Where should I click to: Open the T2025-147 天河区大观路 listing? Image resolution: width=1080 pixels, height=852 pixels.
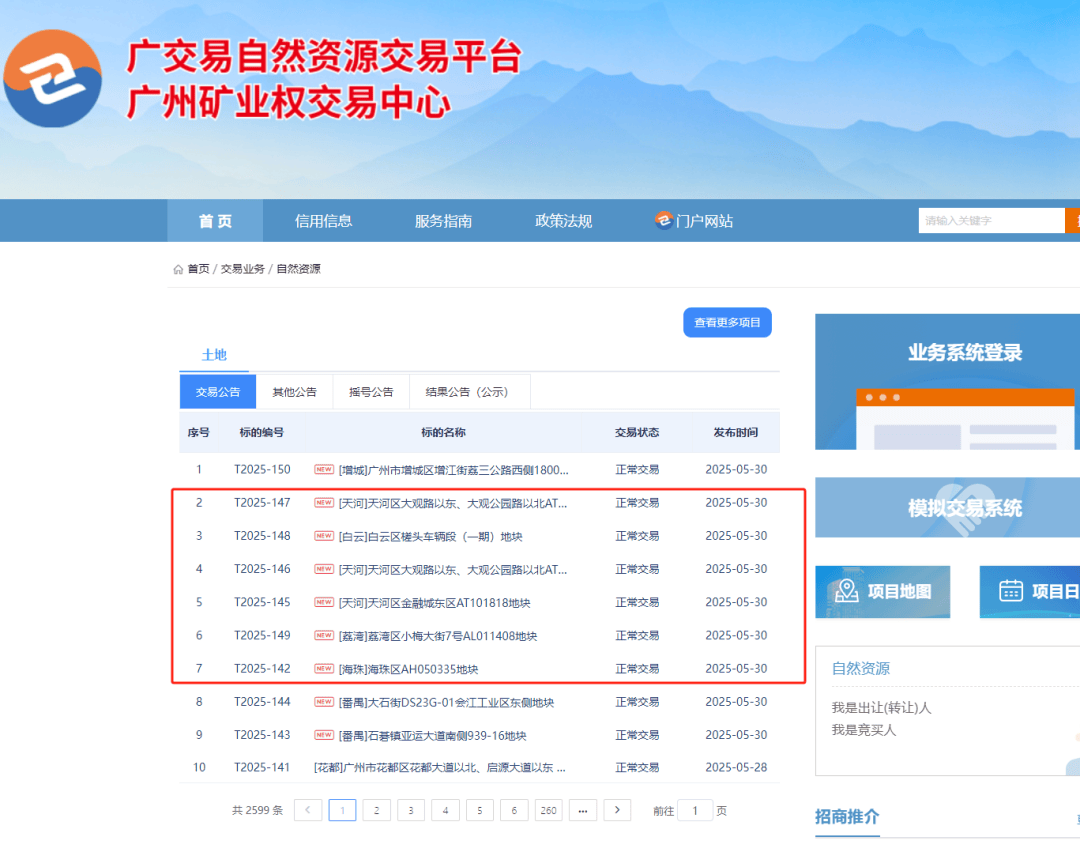pos(453,503)
